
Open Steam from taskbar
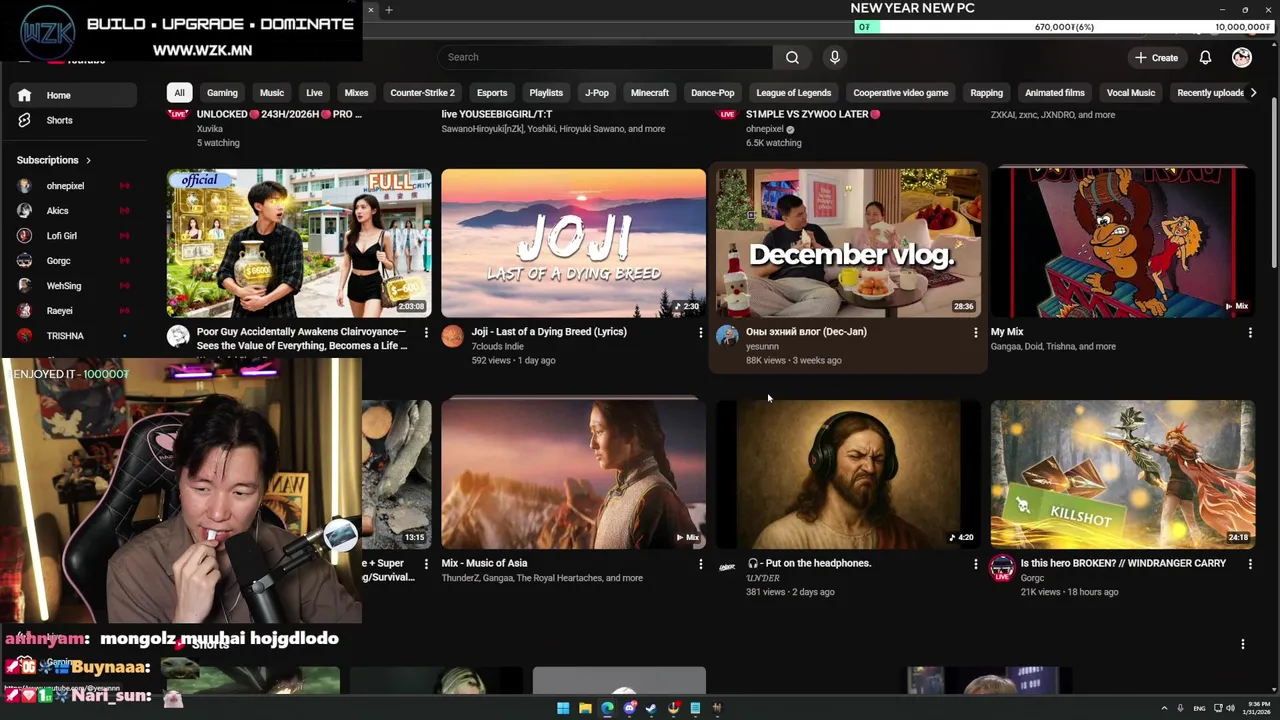point(651,708)
